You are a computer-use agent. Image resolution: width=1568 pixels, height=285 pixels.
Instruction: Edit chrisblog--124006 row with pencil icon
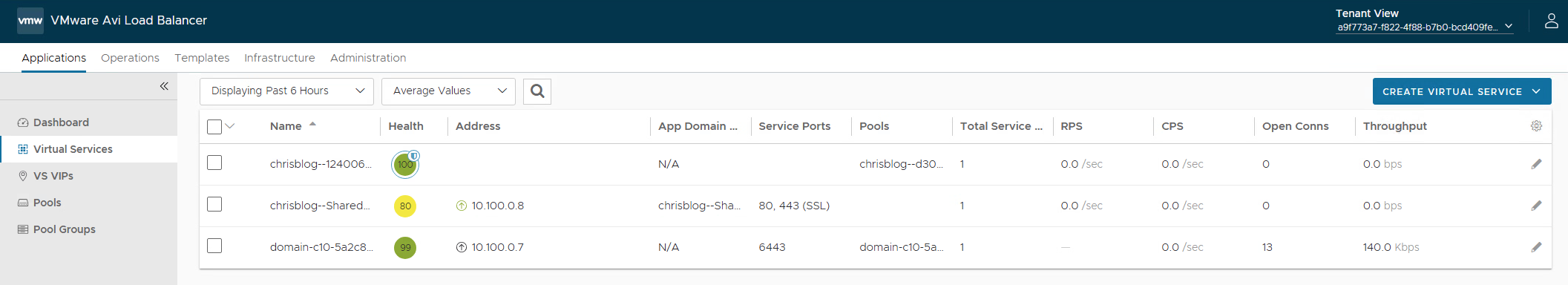coord(1536,164)
